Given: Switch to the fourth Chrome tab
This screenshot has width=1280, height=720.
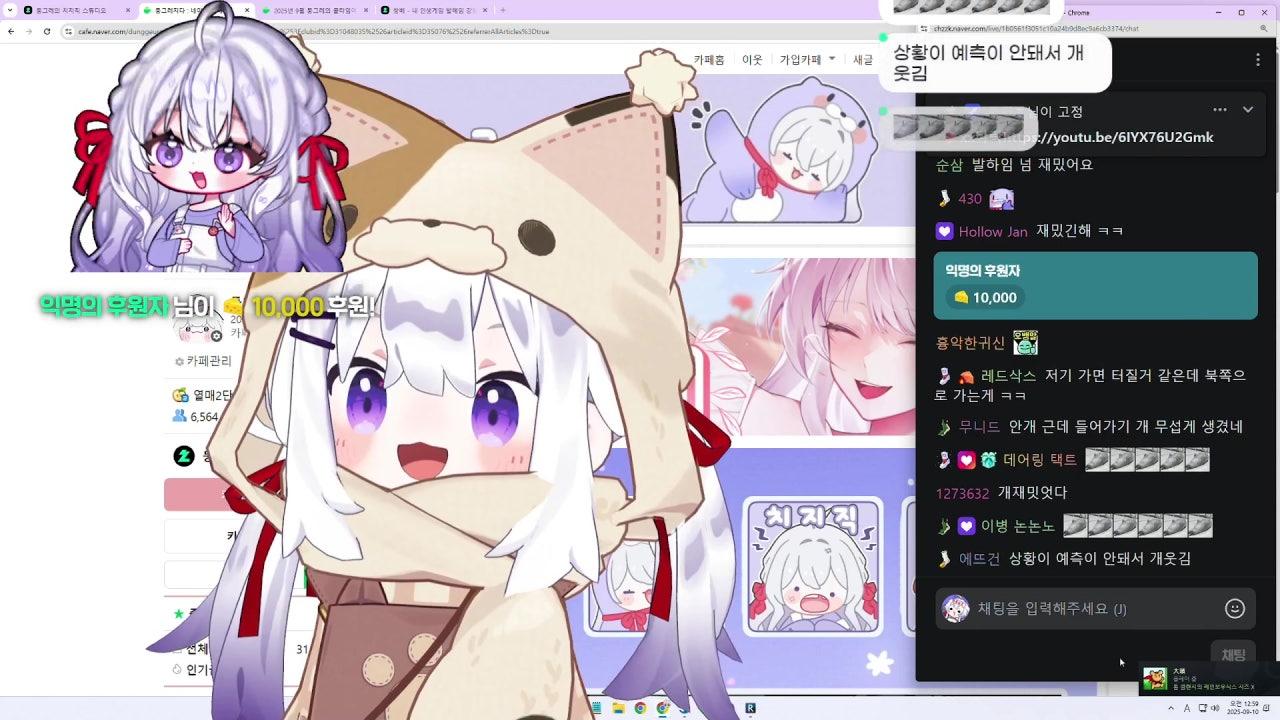Looking at the screenshot, I should pos(435,10).
